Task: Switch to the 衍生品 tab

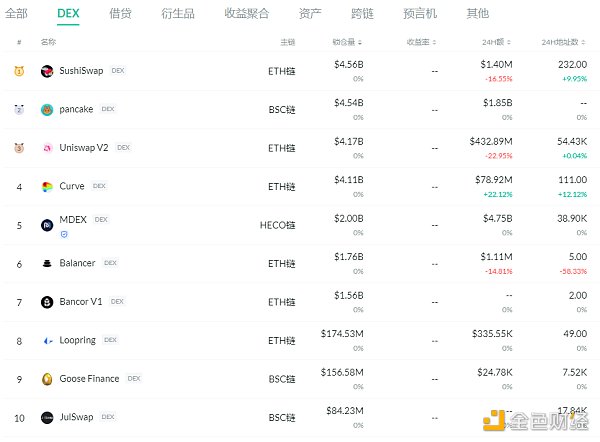Action: point(178,14)
